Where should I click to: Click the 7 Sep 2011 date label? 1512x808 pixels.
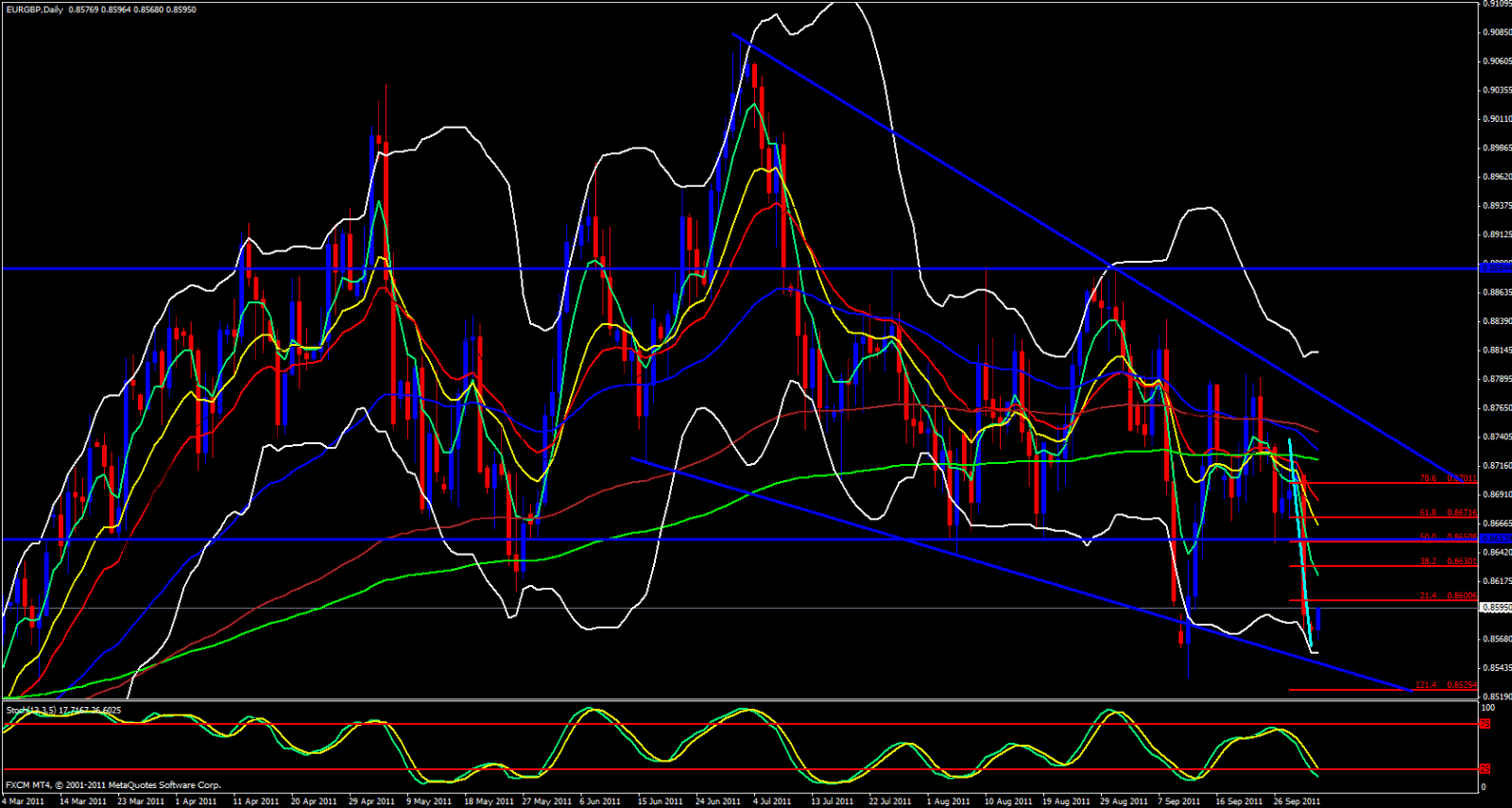pos(1181,801)
